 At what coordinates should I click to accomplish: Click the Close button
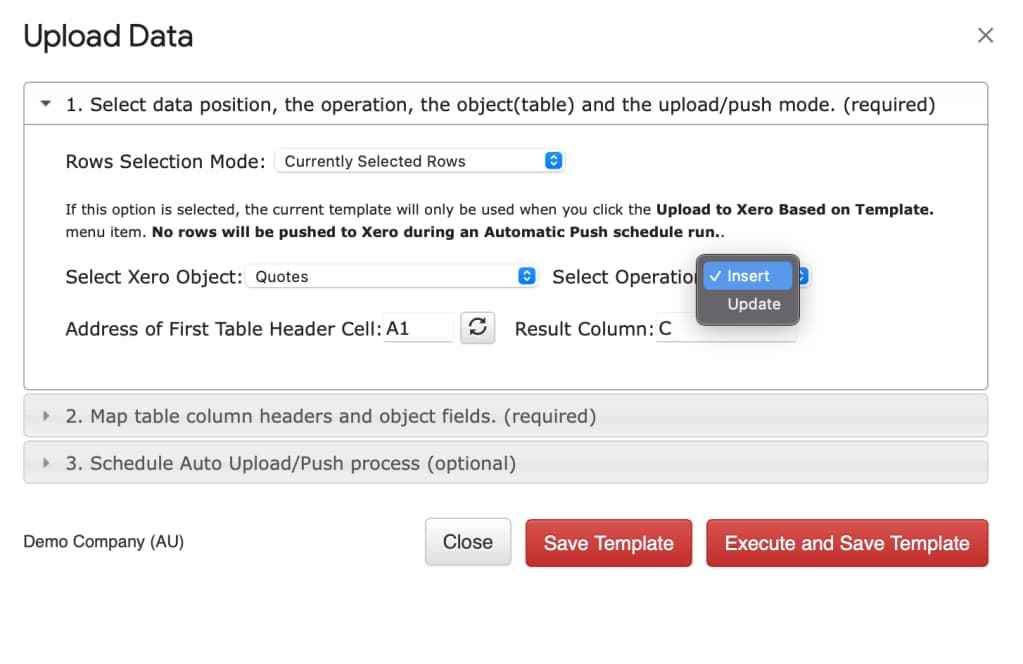point(468,542)
